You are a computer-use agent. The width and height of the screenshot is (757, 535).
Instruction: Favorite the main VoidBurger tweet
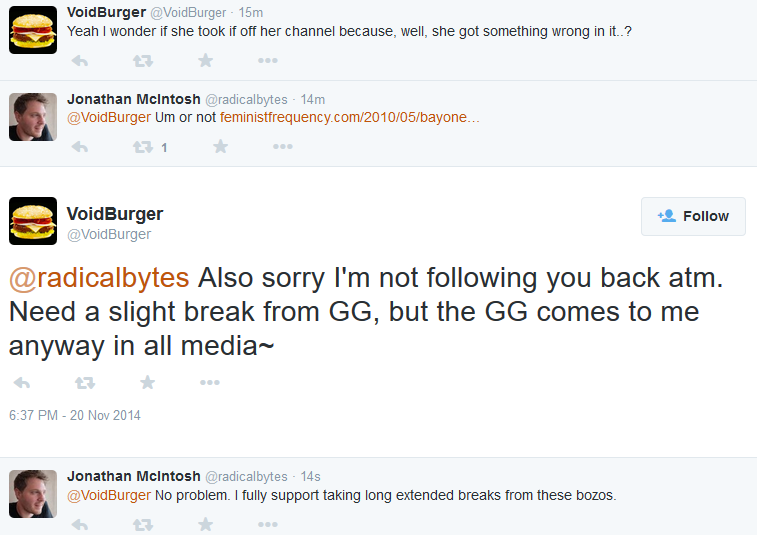pos(147,382)
